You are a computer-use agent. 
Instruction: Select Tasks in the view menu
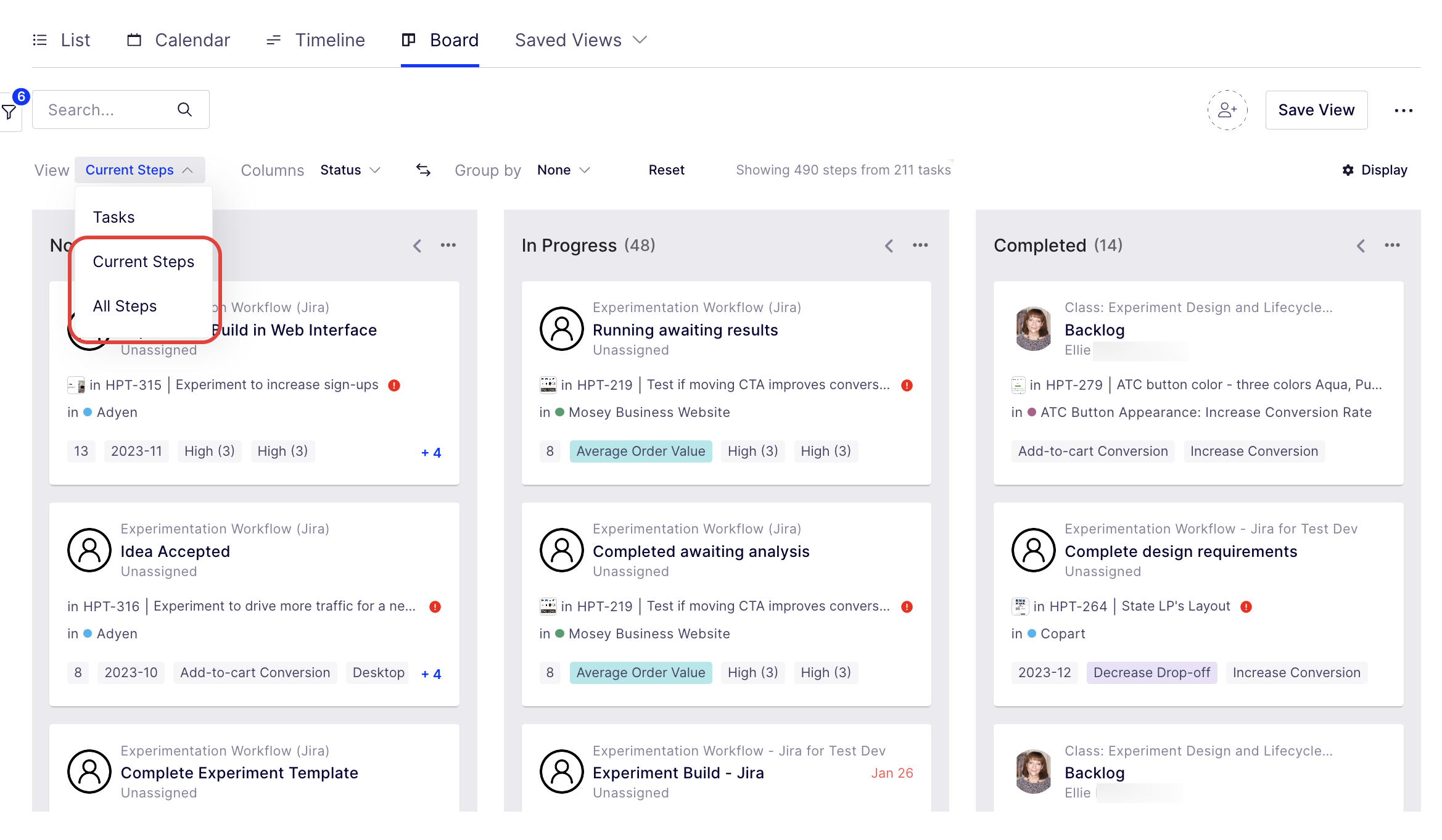tap(113, 217)
